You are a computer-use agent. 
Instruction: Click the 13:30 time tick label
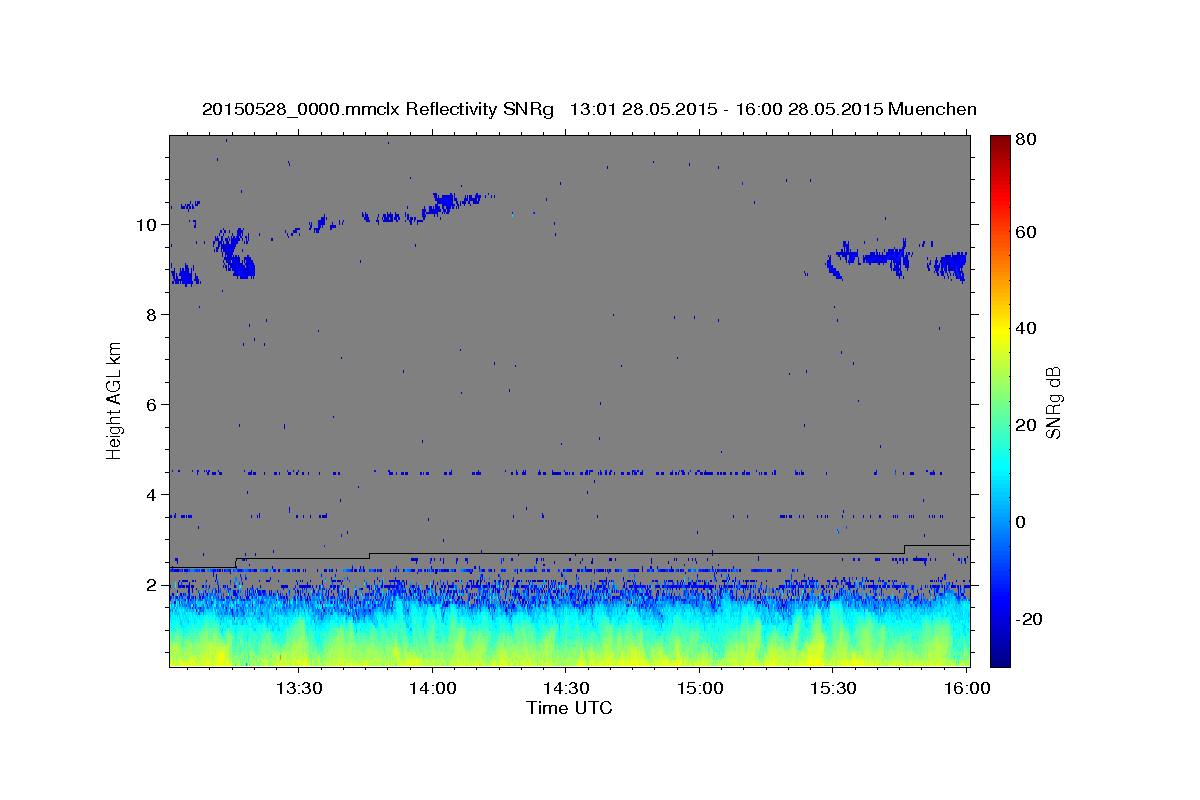[x=298, y=688]
